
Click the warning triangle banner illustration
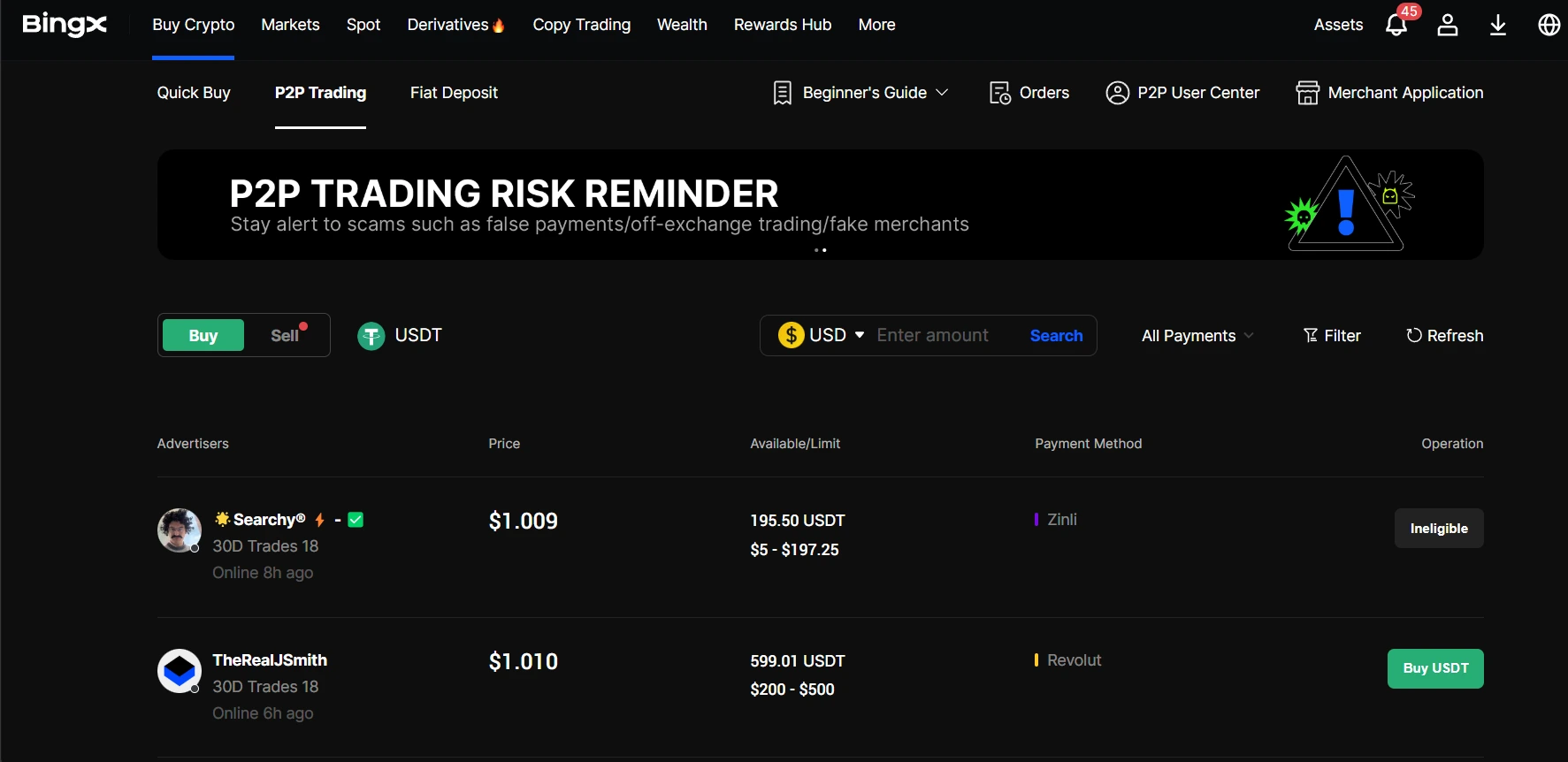point(1348,204)
